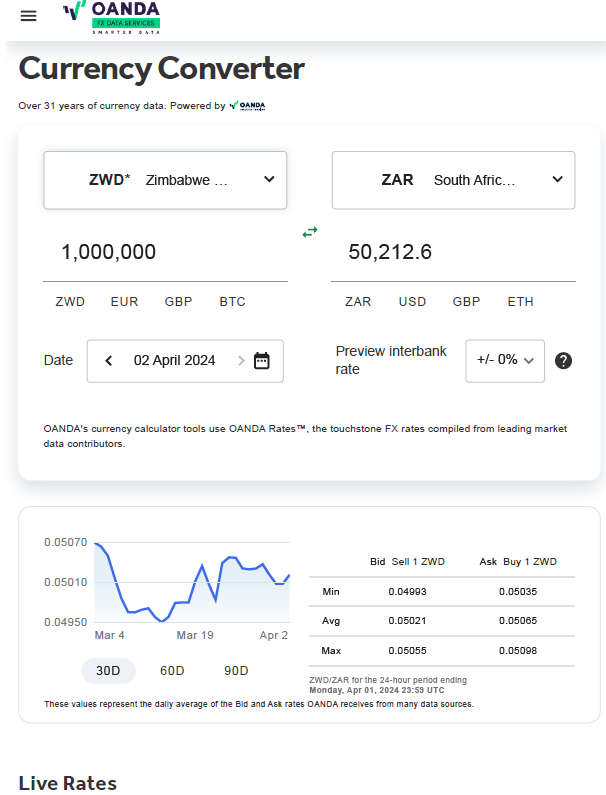Screen dimensions: 606x795
Task: Click the 'Ask Buy 1 ZWD' column header
Action: (518, 562)
